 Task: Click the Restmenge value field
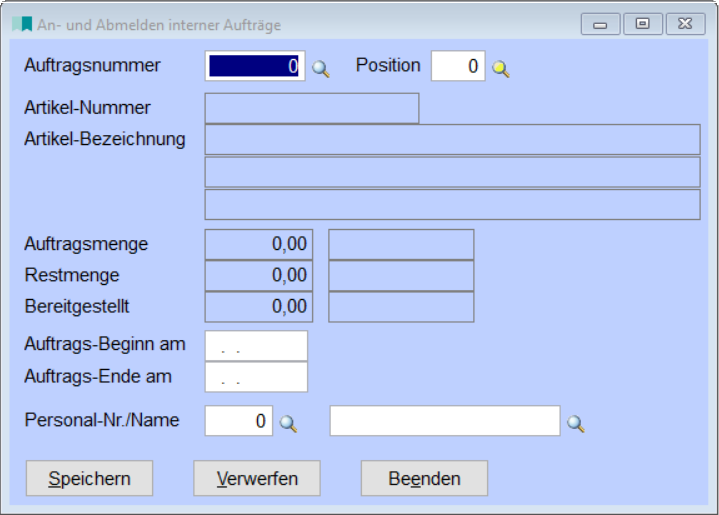[x=259, y=275]
